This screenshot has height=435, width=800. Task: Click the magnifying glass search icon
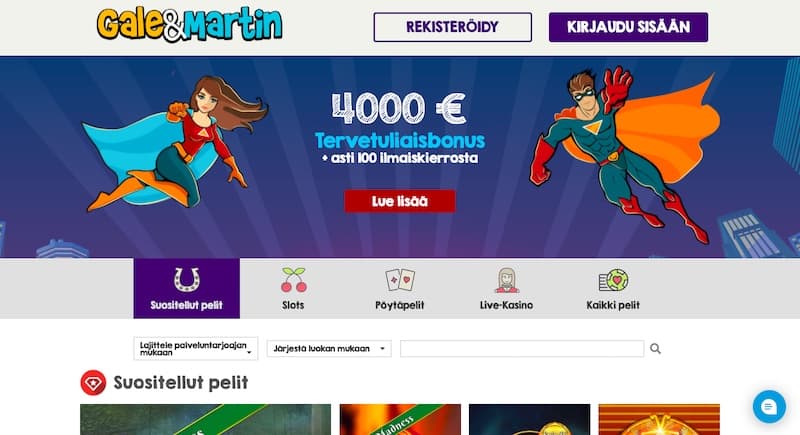pyautogui.click(x=656, y=349)
